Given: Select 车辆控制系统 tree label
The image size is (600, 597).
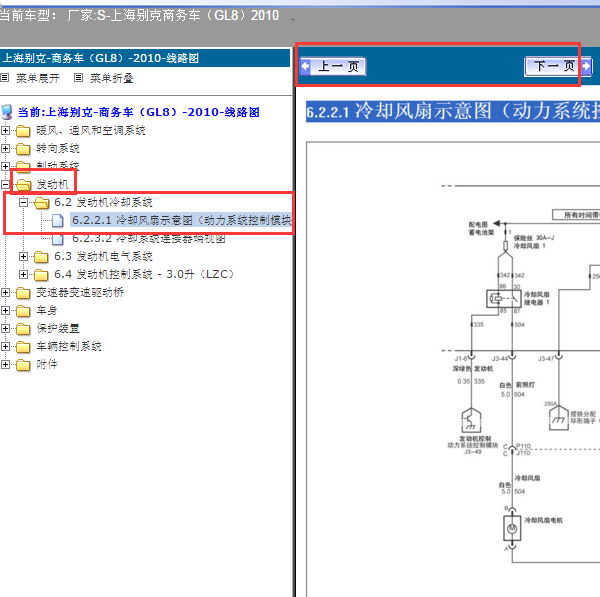Looking at the screenshot, I should coord(69,346).
